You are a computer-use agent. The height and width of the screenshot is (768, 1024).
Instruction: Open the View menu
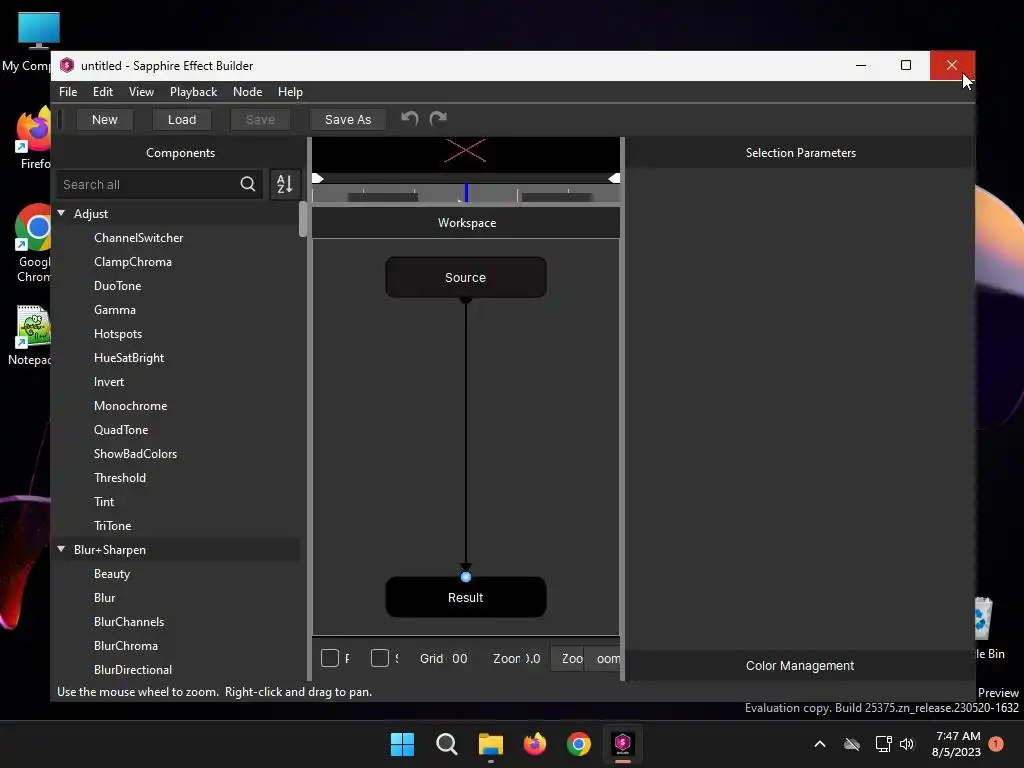tap(141, 92)
